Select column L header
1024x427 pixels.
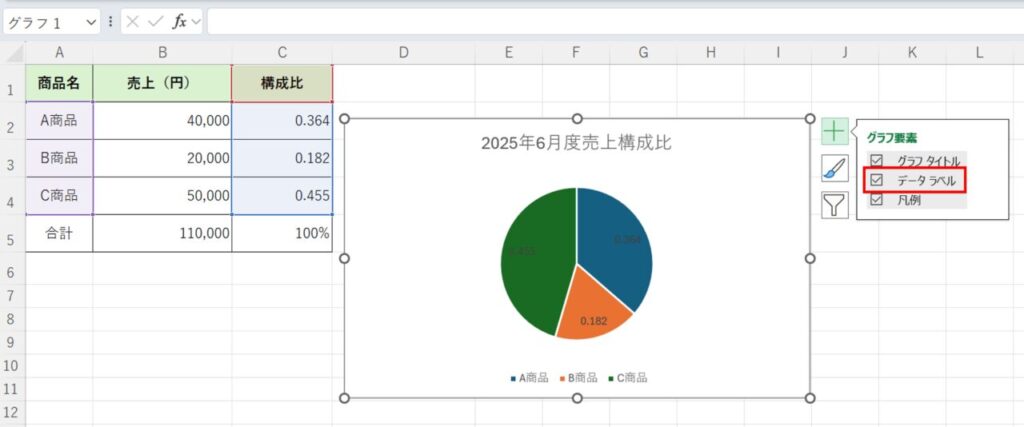click(980, 53)
